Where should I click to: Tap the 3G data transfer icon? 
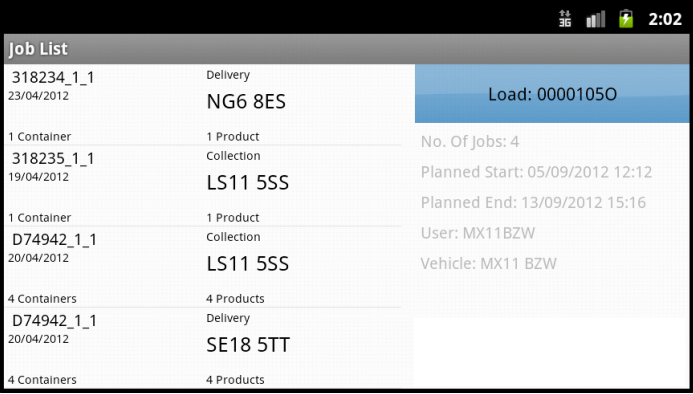[x=565, y=19]
